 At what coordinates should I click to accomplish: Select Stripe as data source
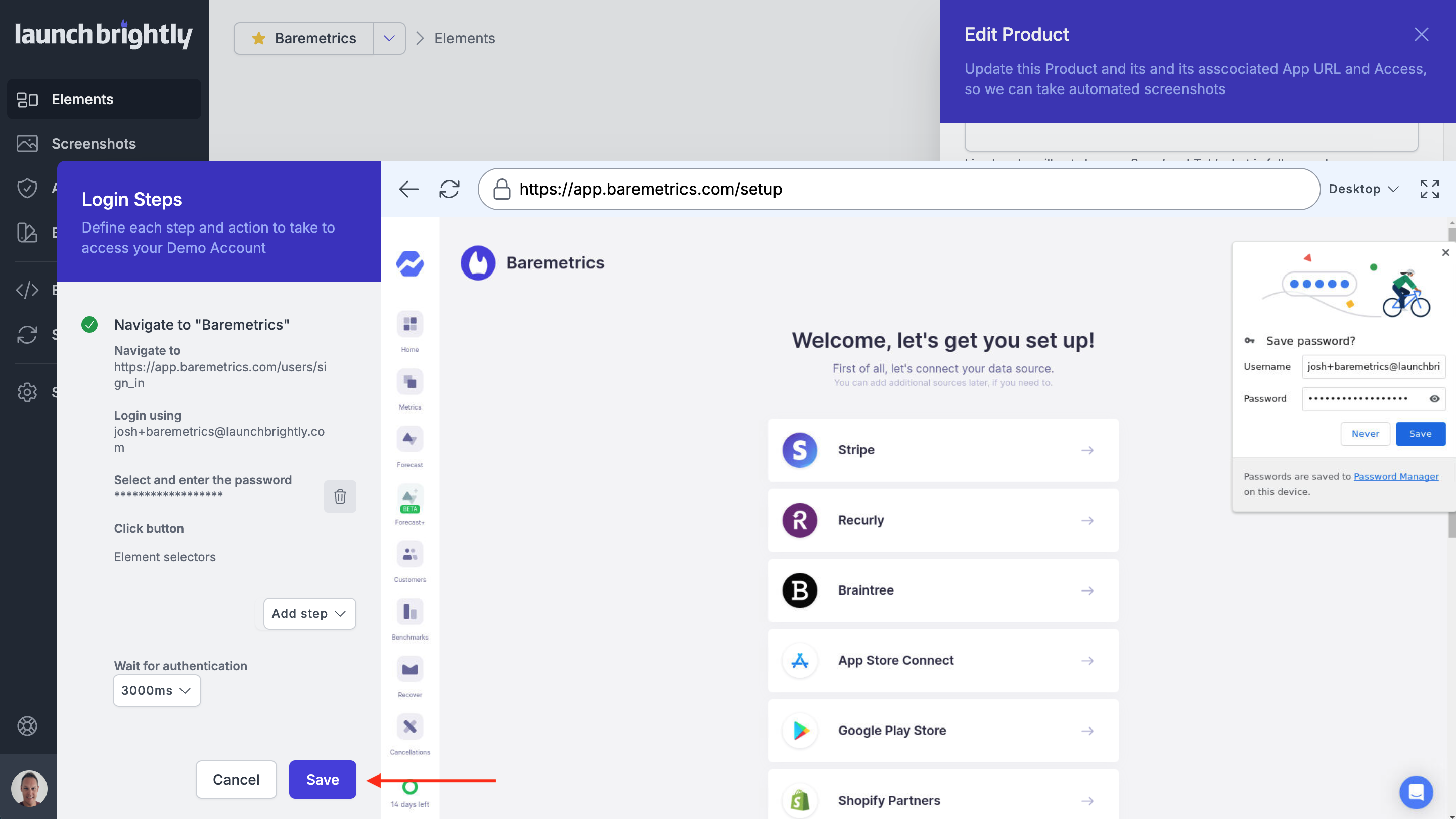pyautogui.click(x=943, y=450)
